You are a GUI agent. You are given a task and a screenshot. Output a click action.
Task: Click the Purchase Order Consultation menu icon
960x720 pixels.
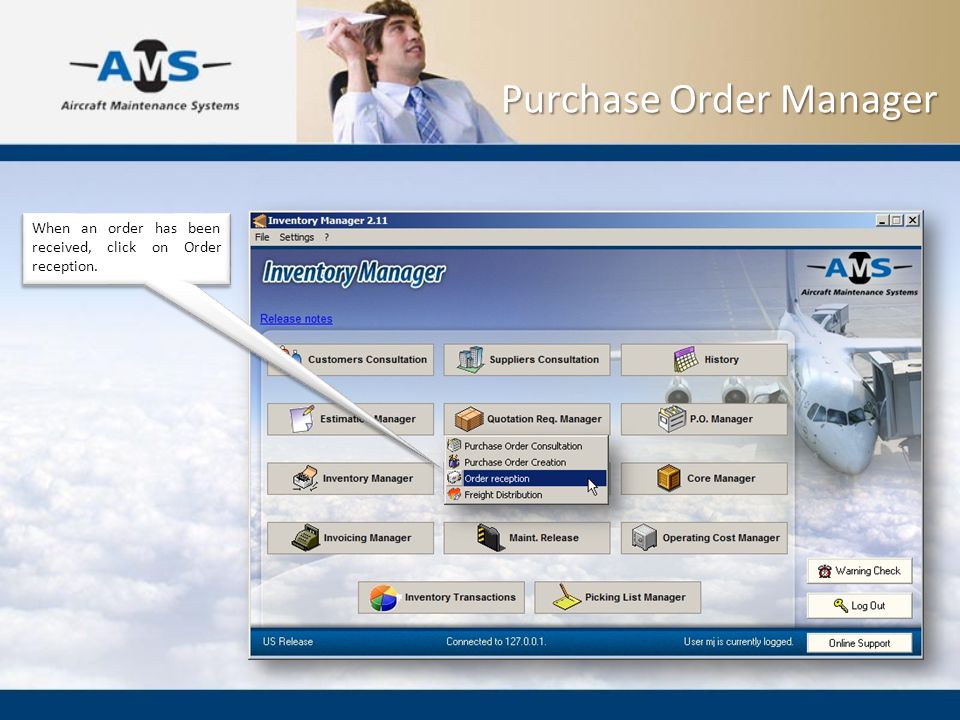454,446
